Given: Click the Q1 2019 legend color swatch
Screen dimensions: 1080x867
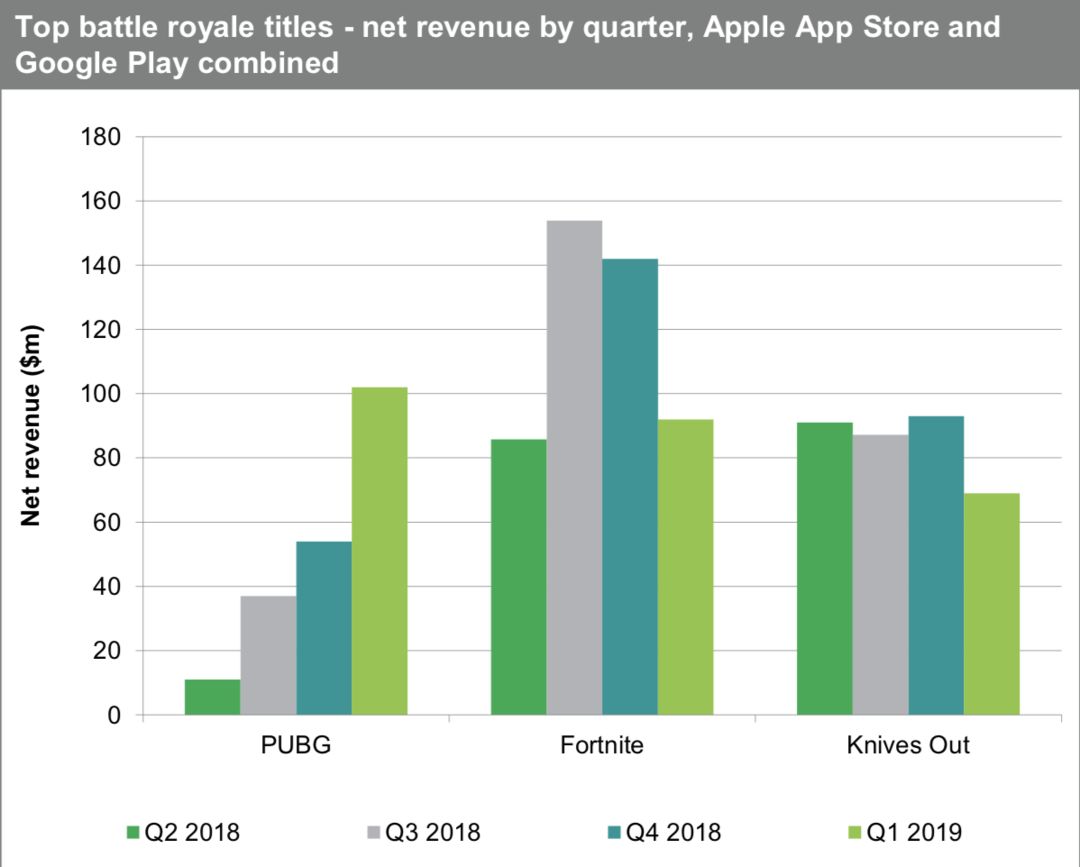Looking at the screenshot, I should click(x=855, y=832).
